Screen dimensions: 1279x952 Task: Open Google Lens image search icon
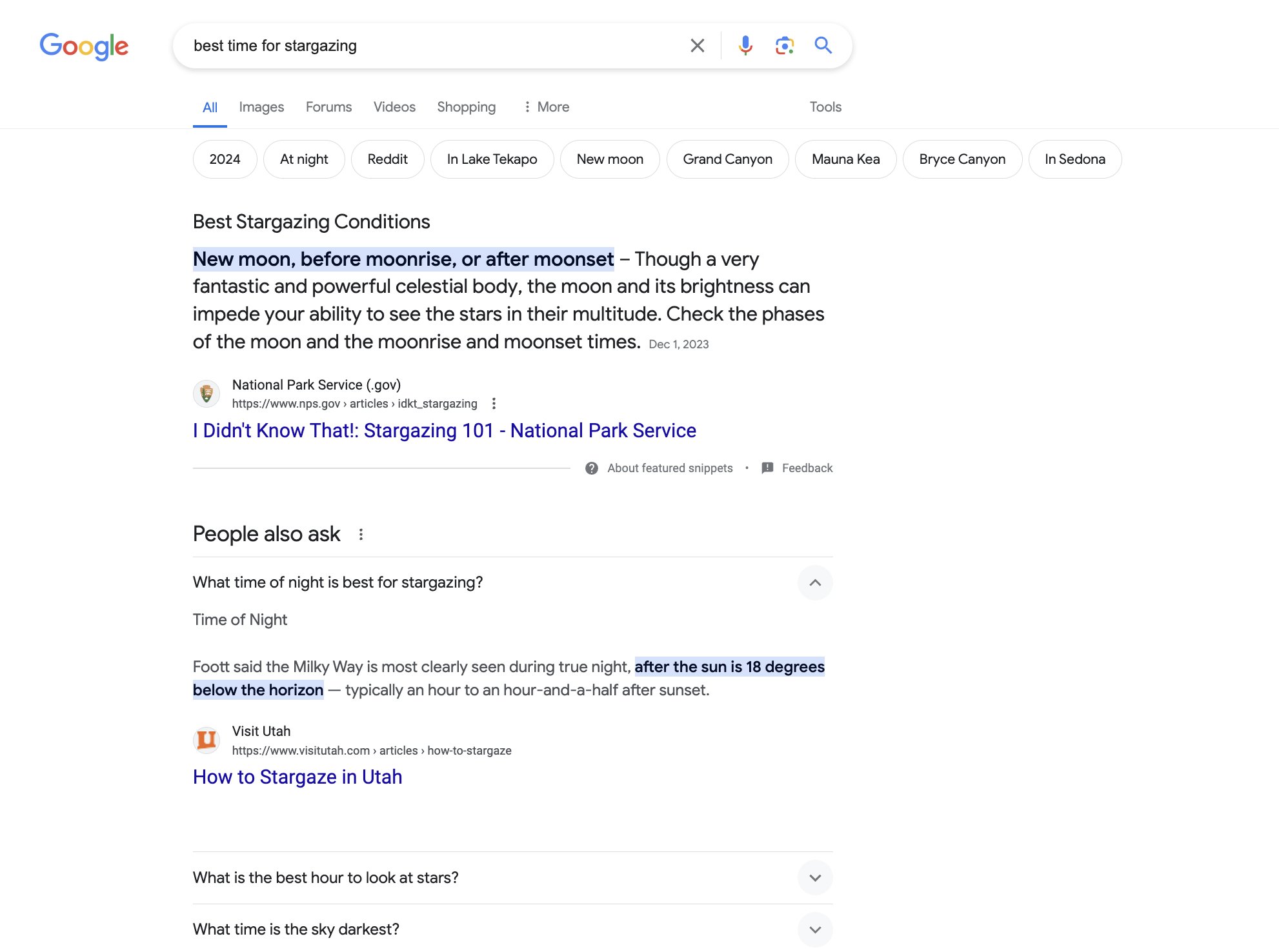(784, 46)
